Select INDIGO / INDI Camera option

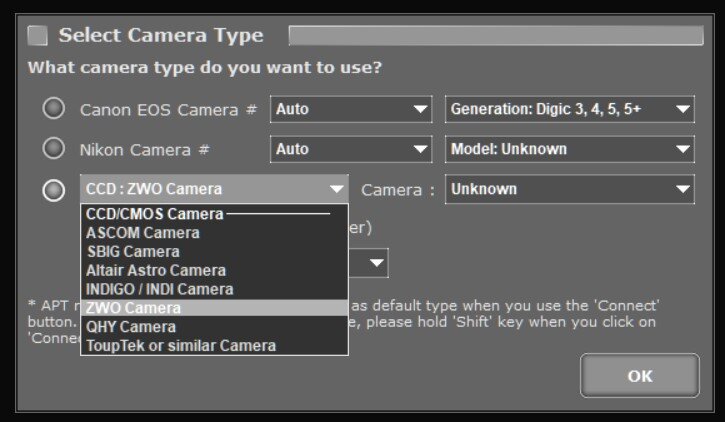click(160, 289)
